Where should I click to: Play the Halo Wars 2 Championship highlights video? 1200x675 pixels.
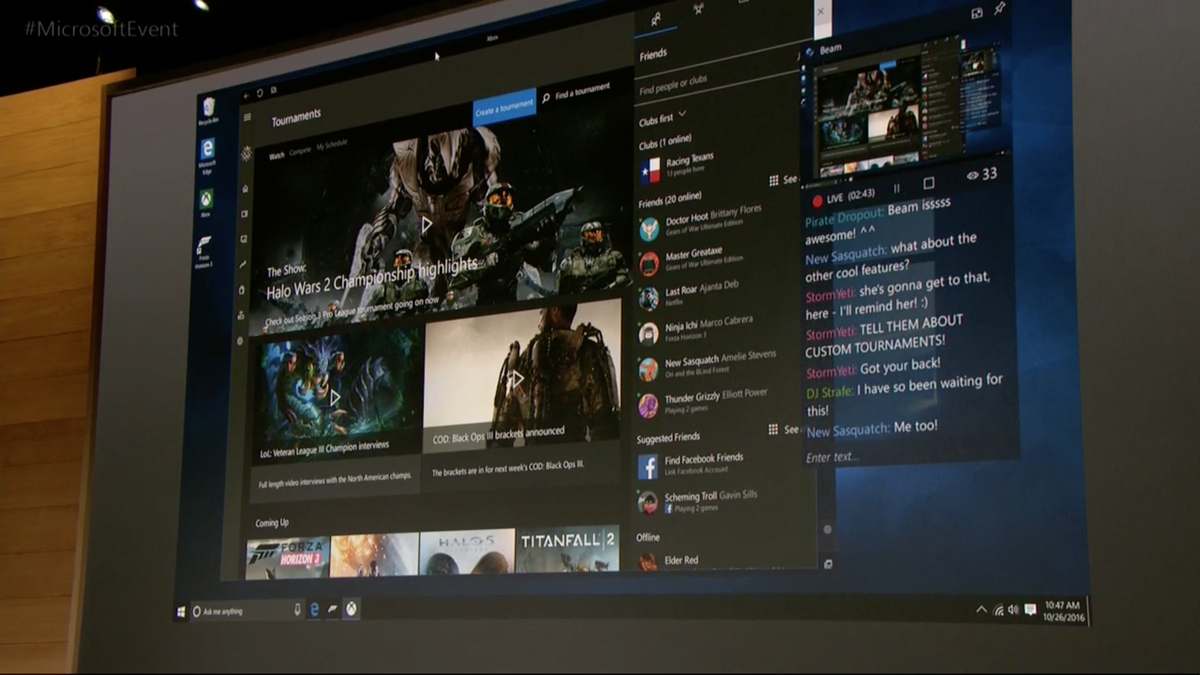[427, 224]
